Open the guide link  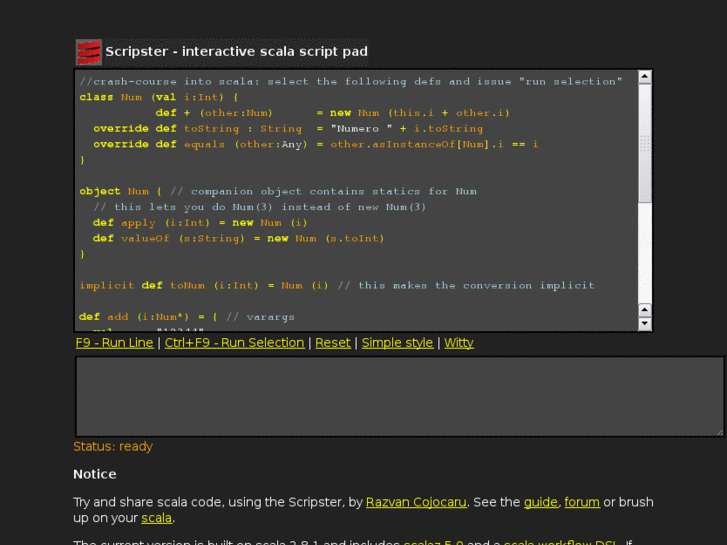click(541, 502)
